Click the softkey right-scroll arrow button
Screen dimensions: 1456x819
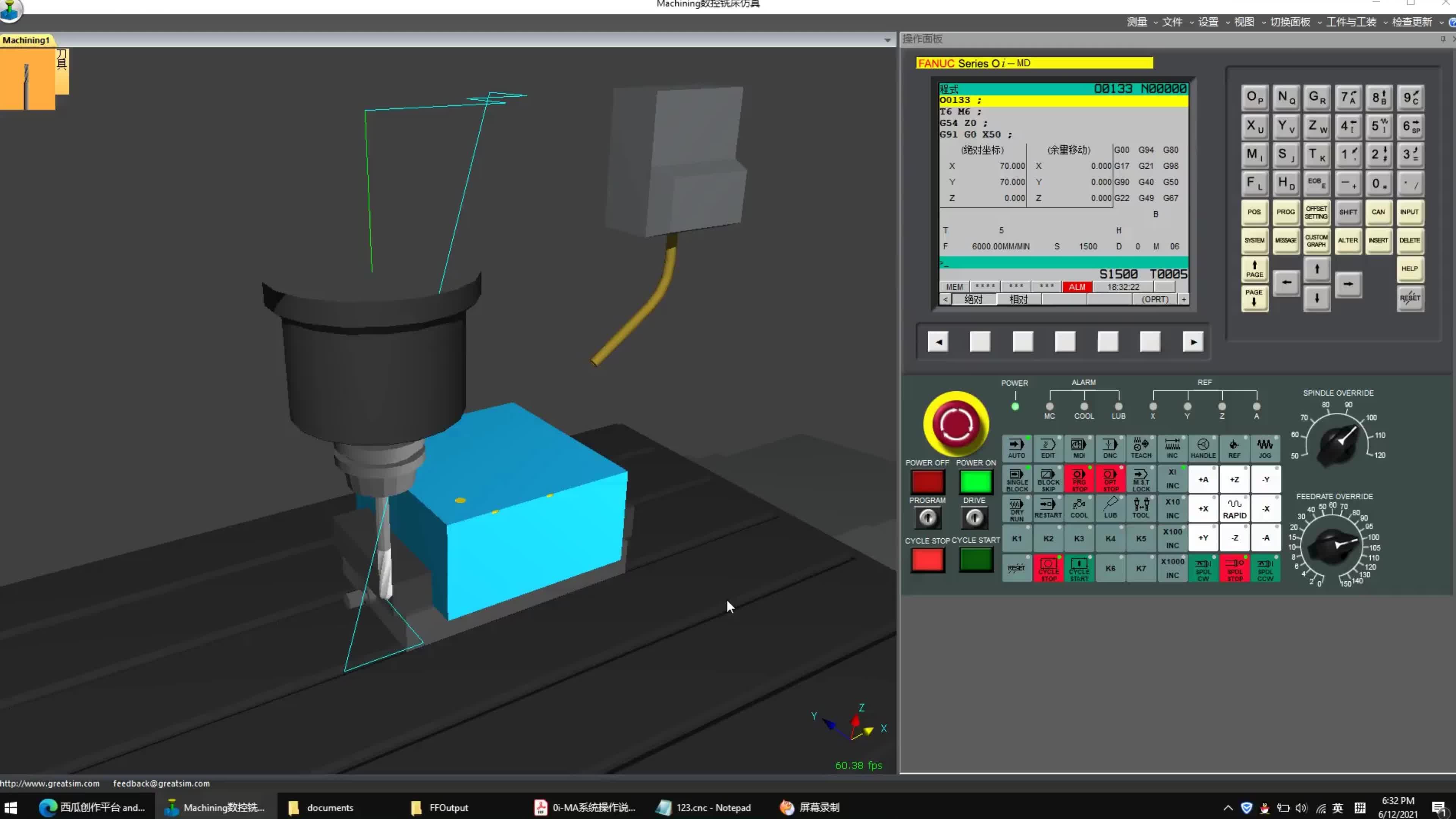point(1193,342)
